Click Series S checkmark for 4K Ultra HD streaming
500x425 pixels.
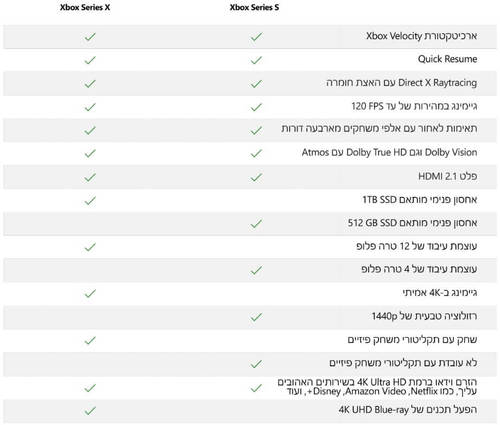pyautogui.click(x=256, y=388)
